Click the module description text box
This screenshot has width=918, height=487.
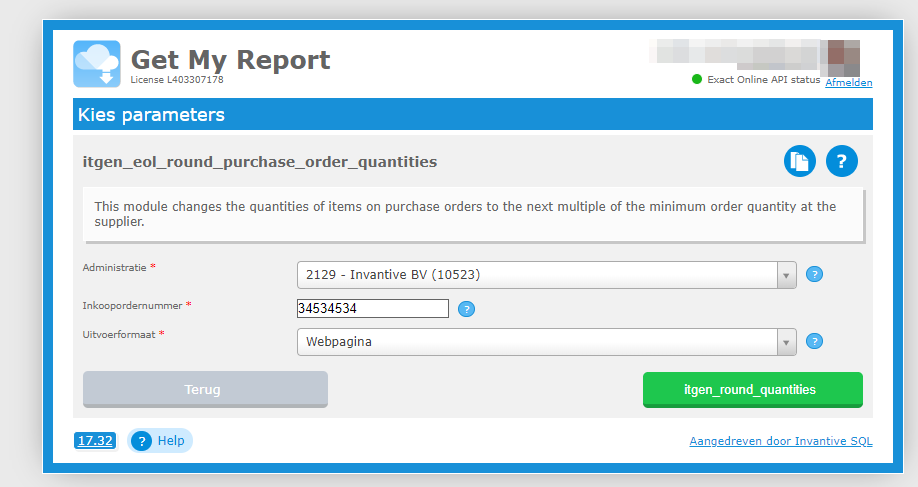tap(473, 214)
